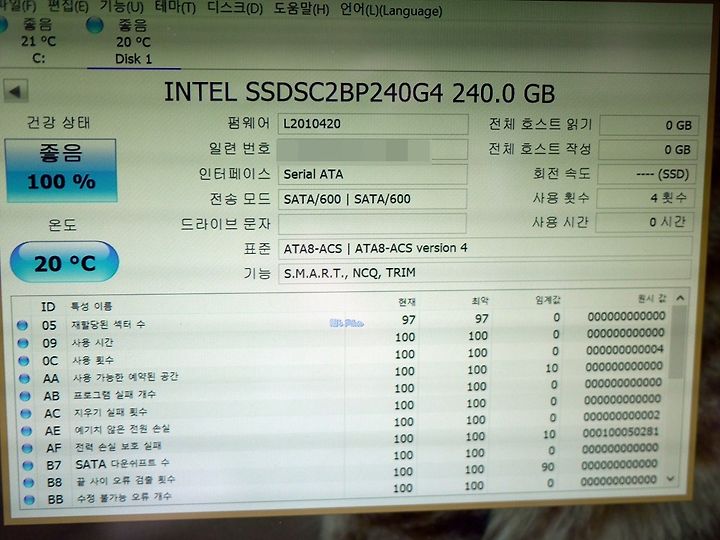The height and width of the screenshot is (540, 720).
Task: Click the power on hours 0 시간 value
Action: pyautogui.click(x=645, y=222)
